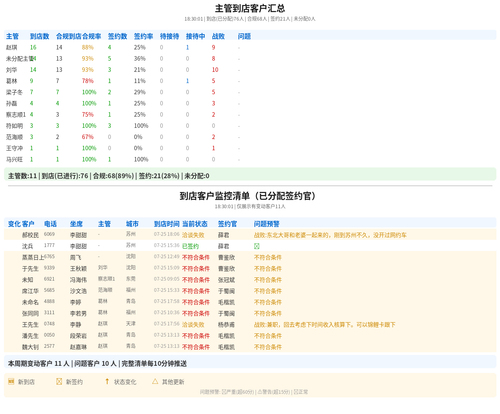Click the 洽谈失败 status in 王先生's row
This screenshot has height=414, width=500.
tap(193, 324)
